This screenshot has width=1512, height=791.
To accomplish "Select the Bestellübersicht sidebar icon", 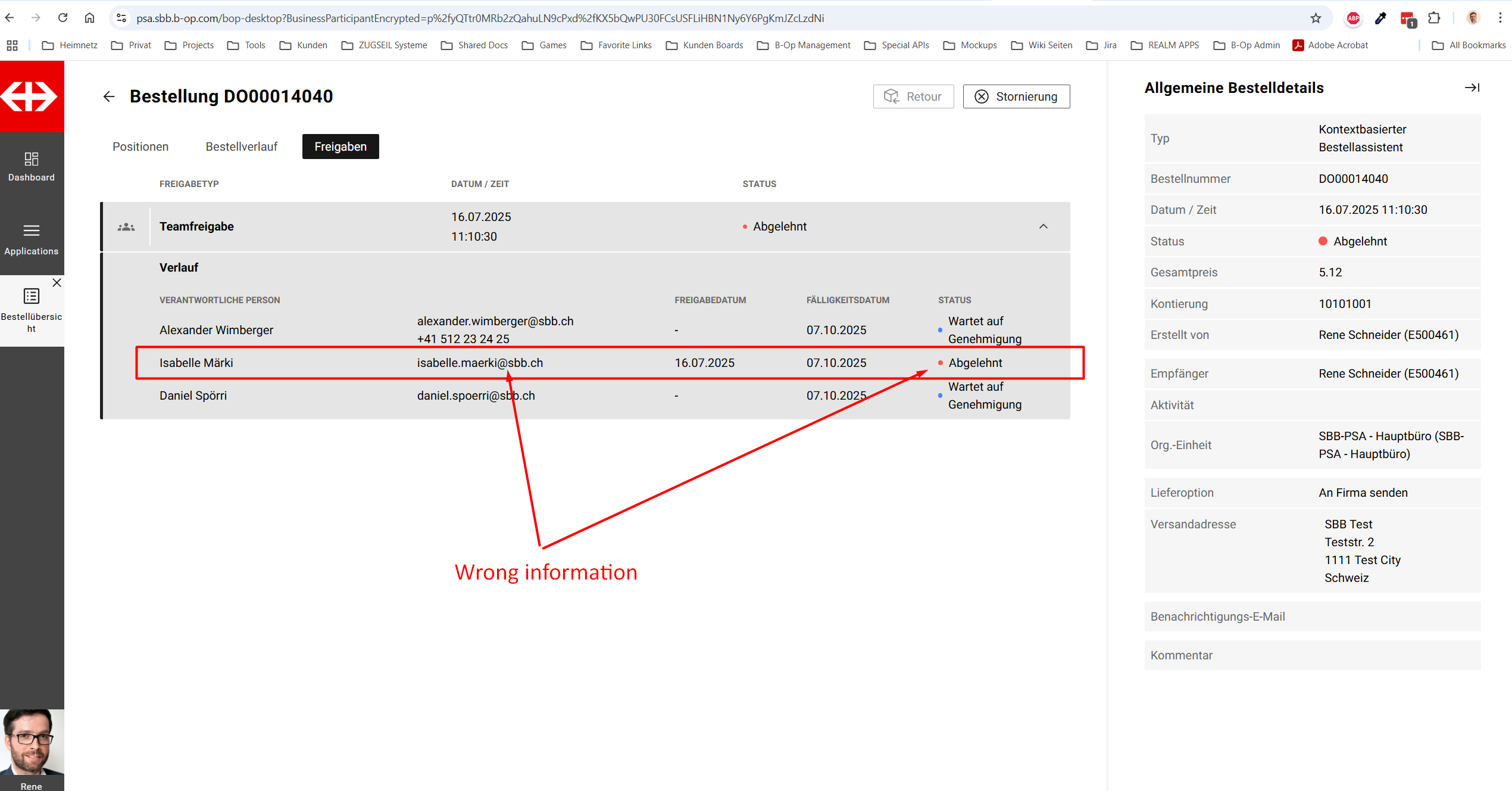I will tap(32, 297).
